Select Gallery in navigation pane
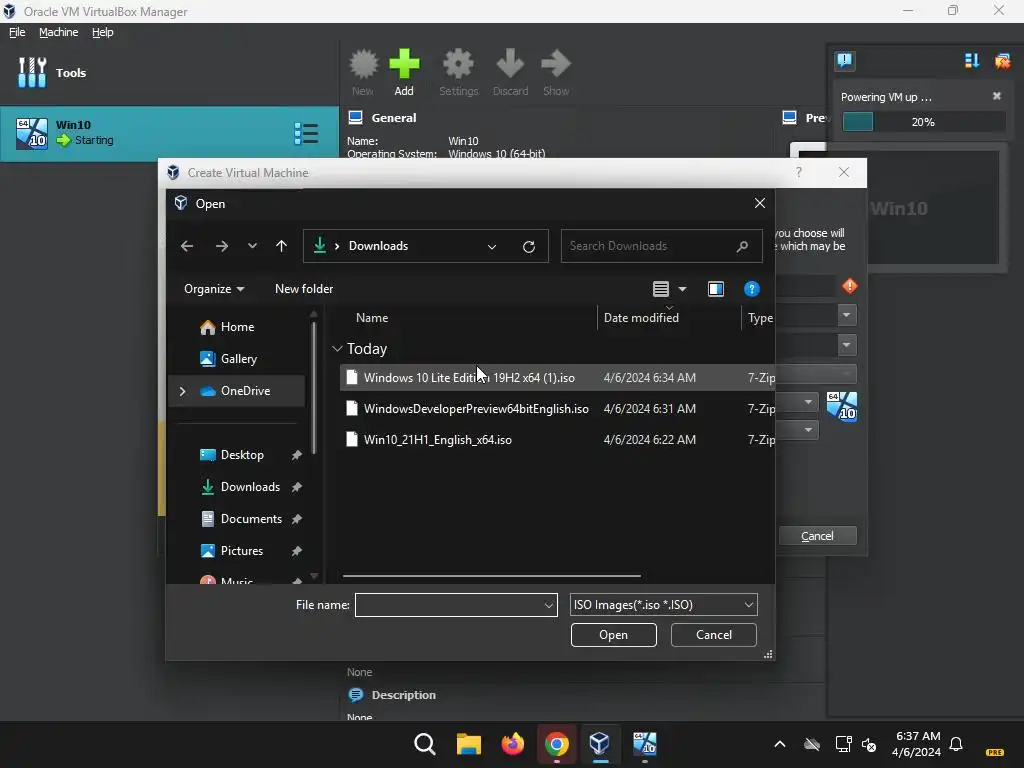Image resolution: width=1024 pixels, height=768 pixels. click(x=238, y=359)
